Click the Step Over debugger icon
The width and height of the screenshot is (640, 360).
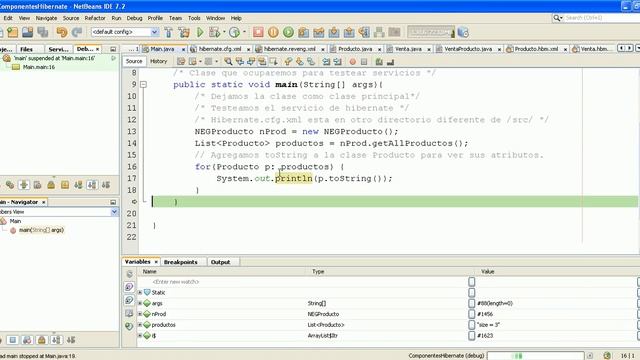point(303,32)
